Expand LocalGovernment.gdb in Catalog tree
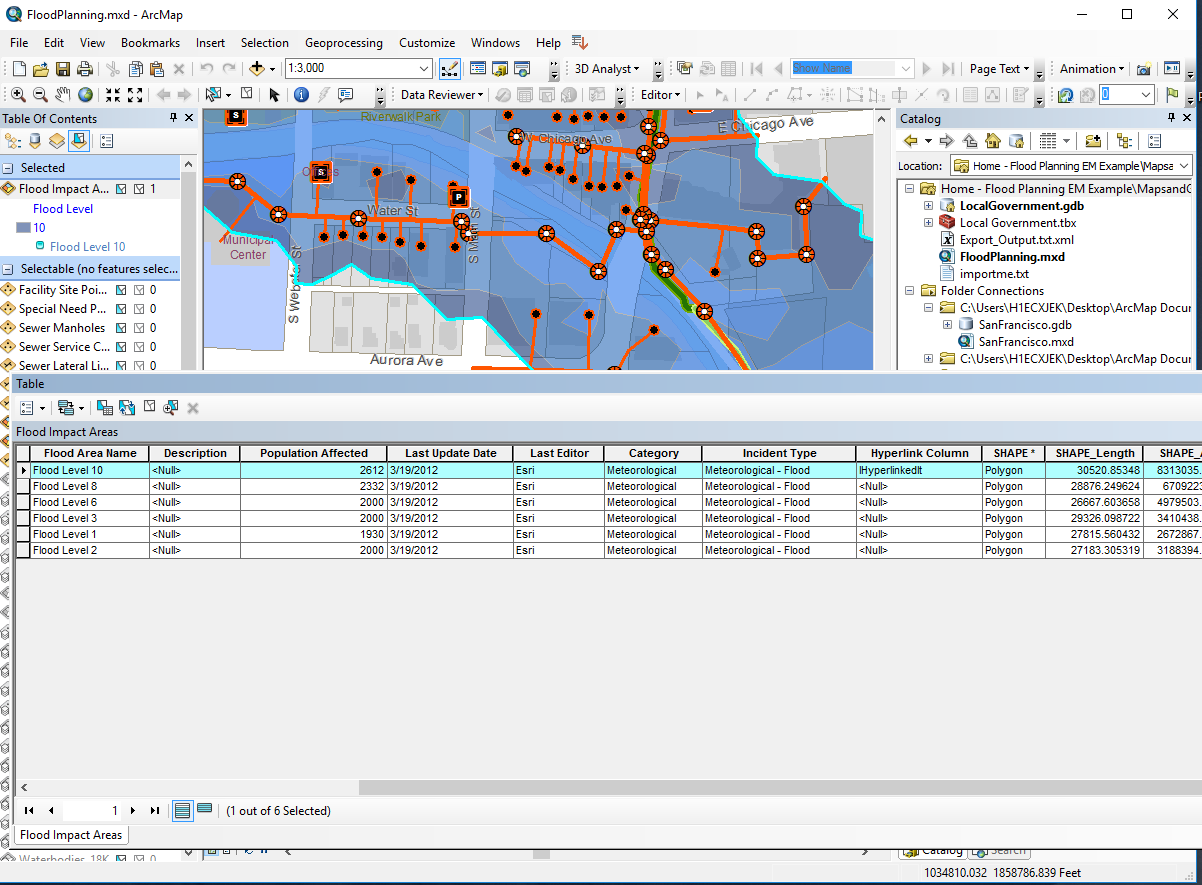1202x885 pixels. click(928, 206)
